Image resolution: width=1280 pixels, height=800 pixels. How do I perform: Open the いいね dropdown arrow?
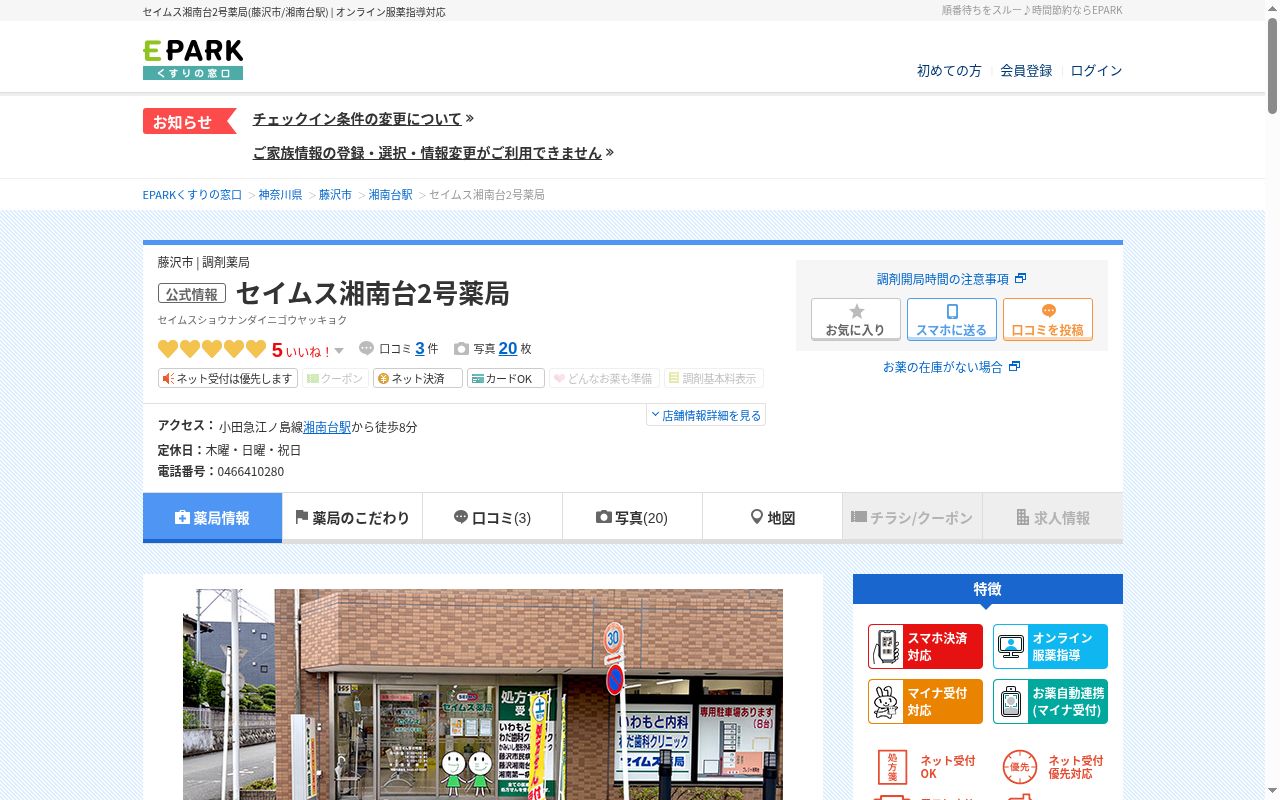339,350
